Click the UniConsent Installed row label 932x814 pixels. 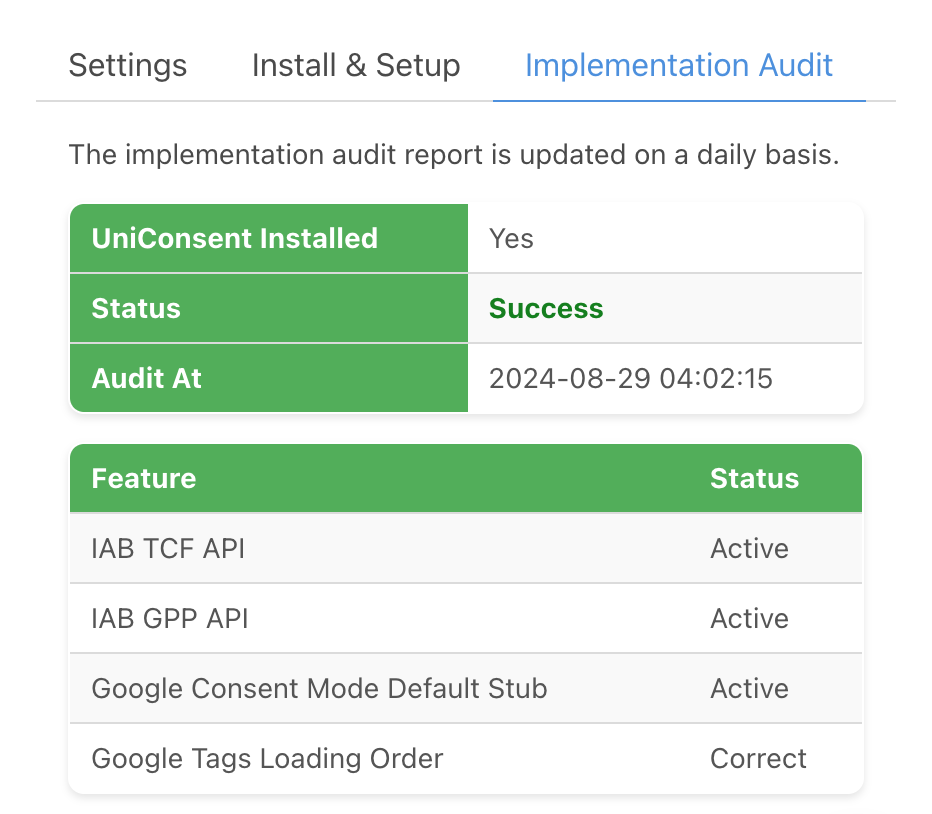tap(234, 239)
